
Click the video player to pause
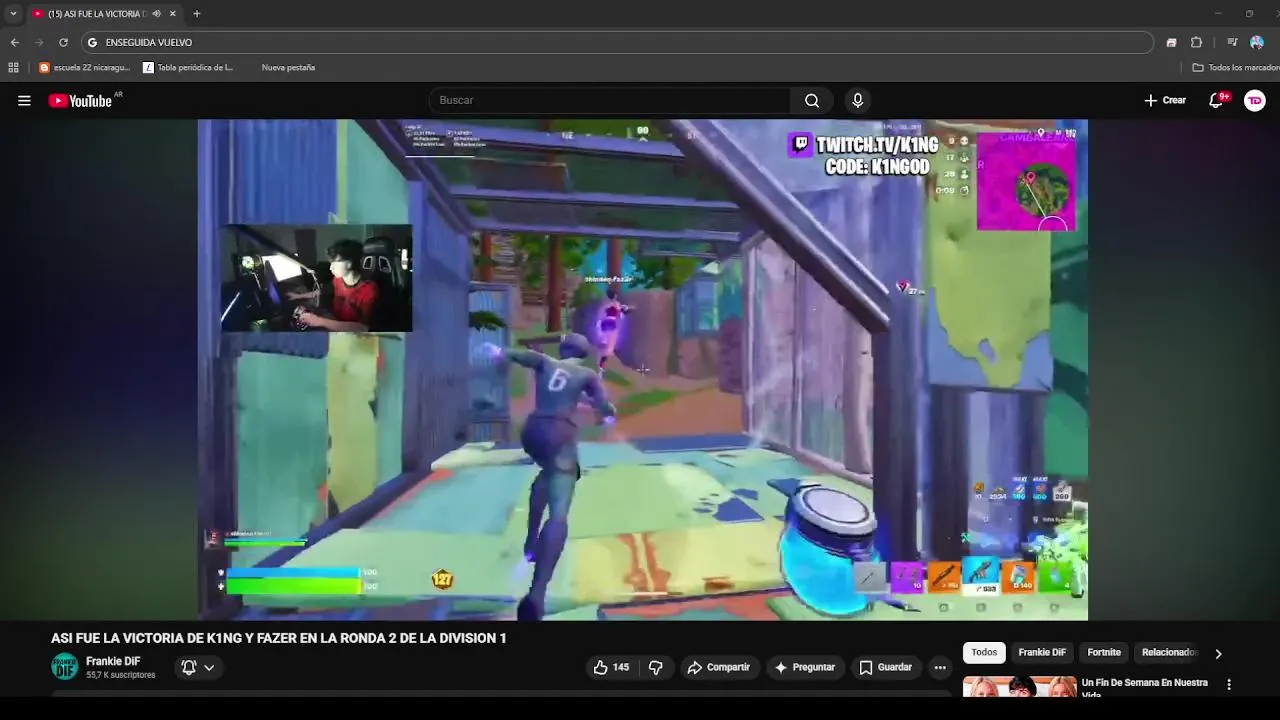point(642,370)
